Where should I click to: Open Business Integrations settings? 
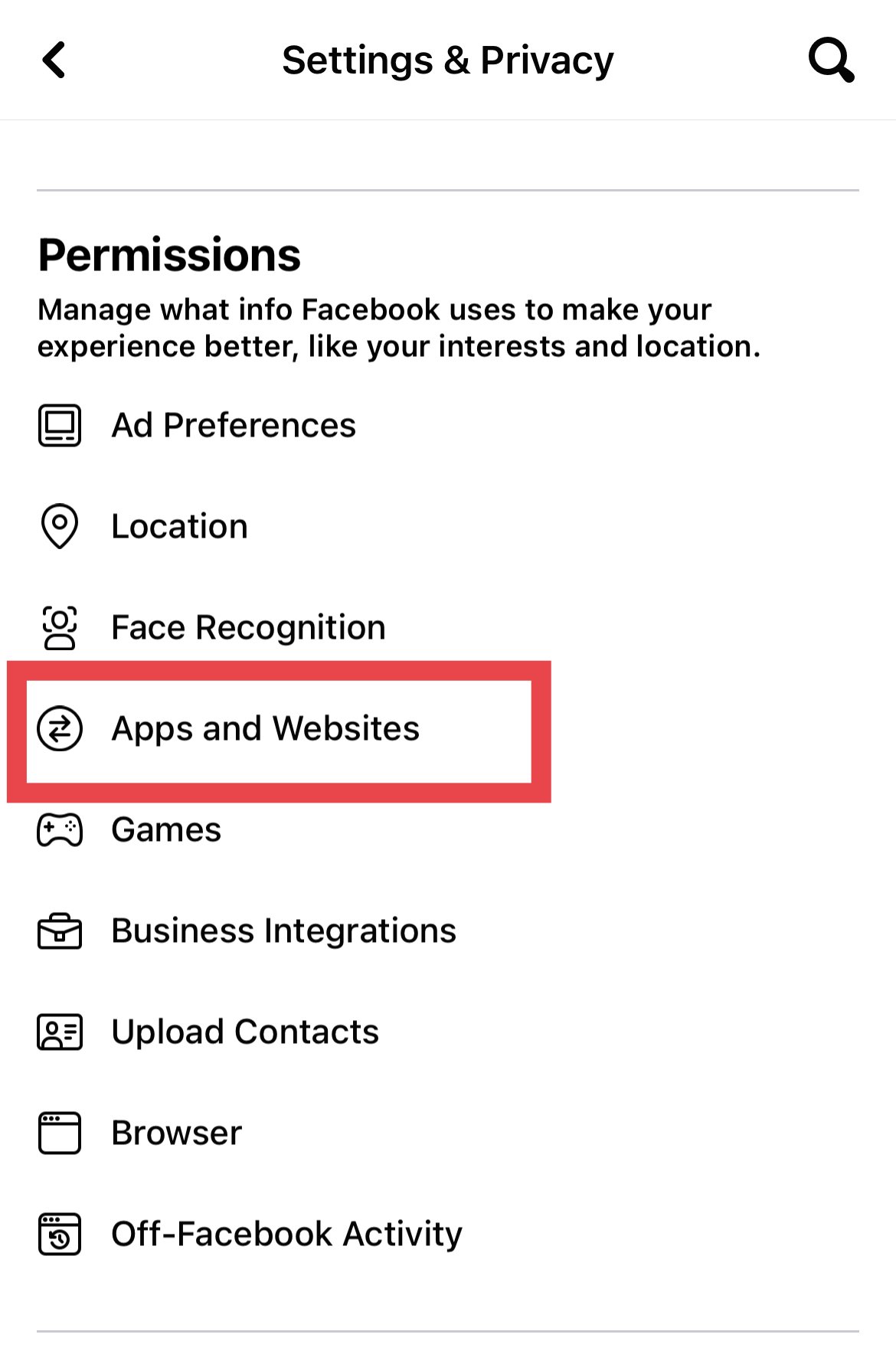(283, 931)
